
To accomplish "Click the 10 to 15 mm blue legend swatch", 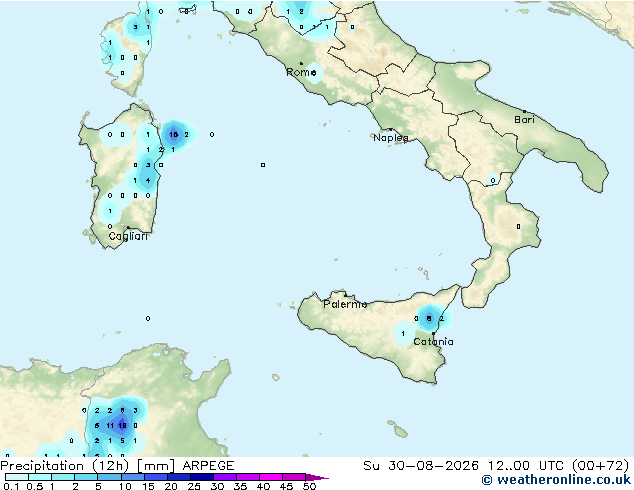I will coord(133,477).
